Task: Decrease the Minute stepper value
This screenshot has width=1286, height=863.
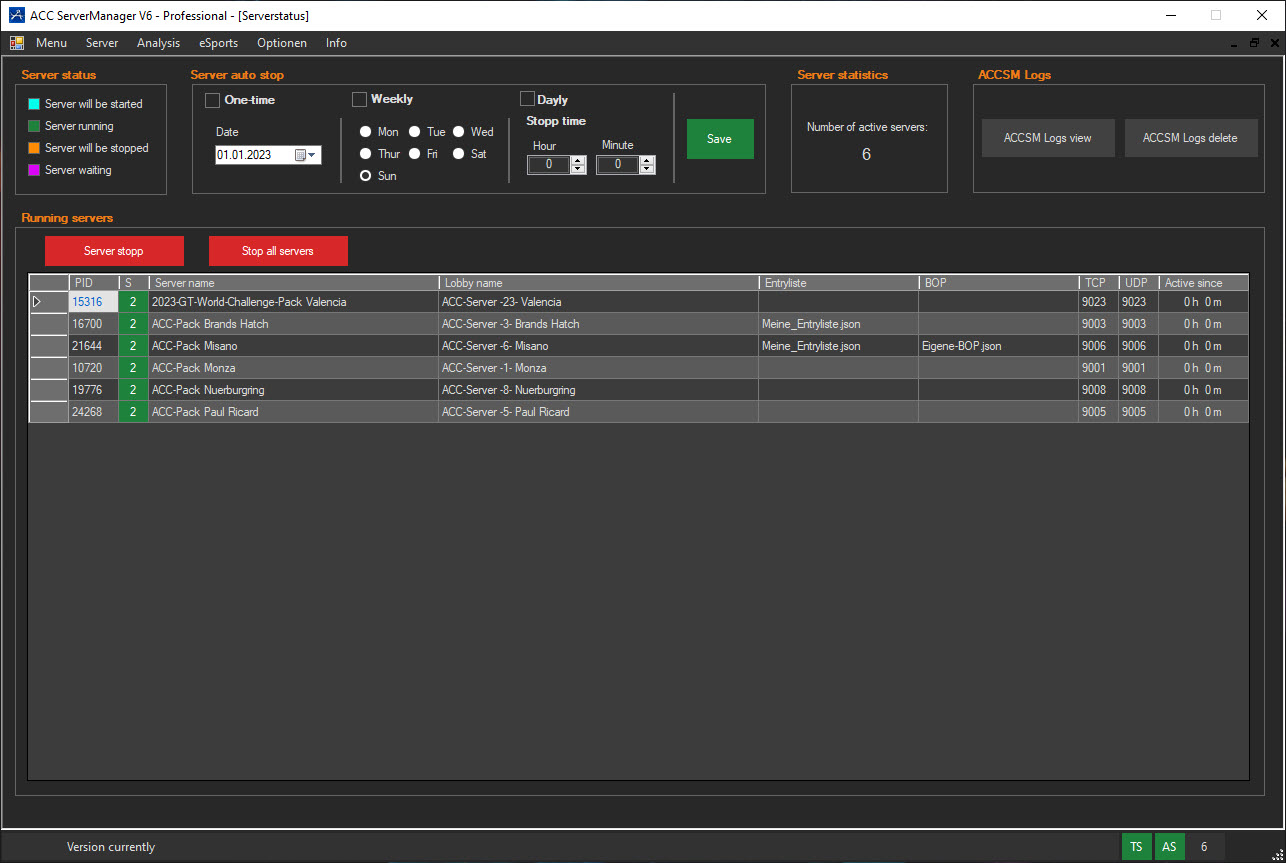Action: coord(647,169)
